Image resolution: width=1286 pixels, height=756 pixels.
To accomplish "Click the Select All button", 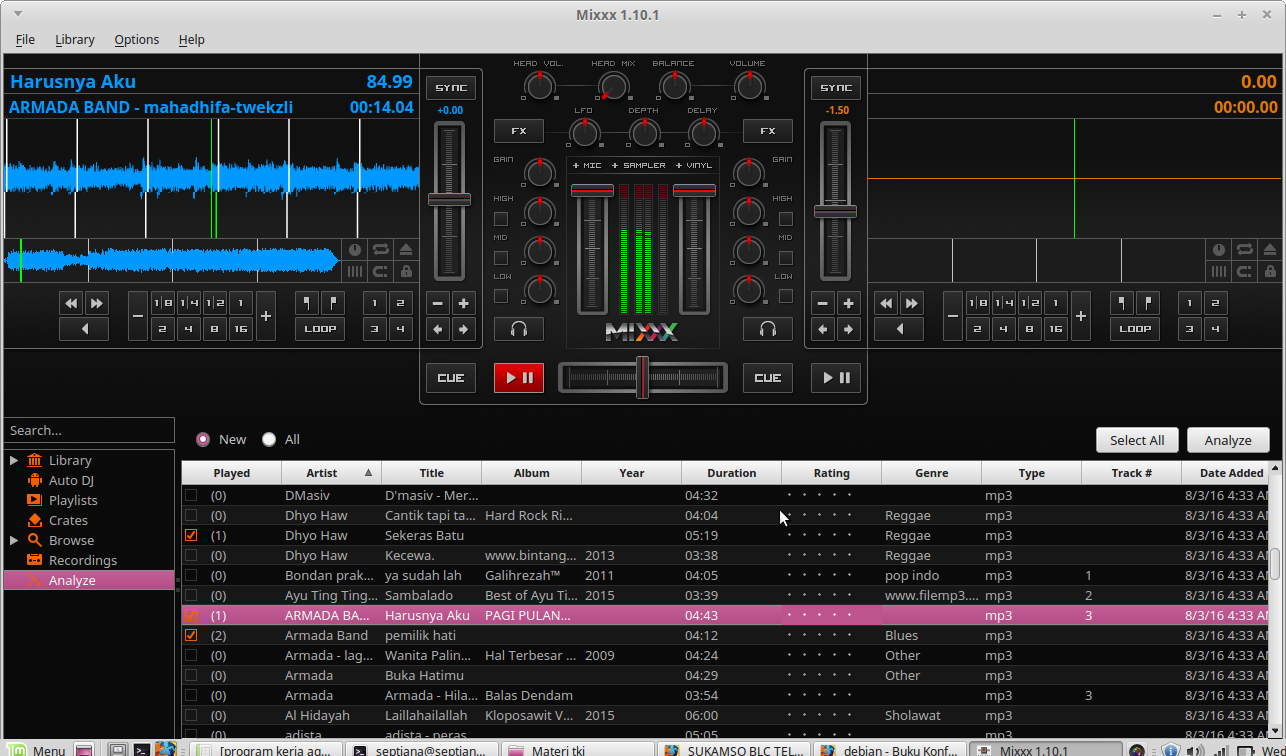I will point(1137,440).
